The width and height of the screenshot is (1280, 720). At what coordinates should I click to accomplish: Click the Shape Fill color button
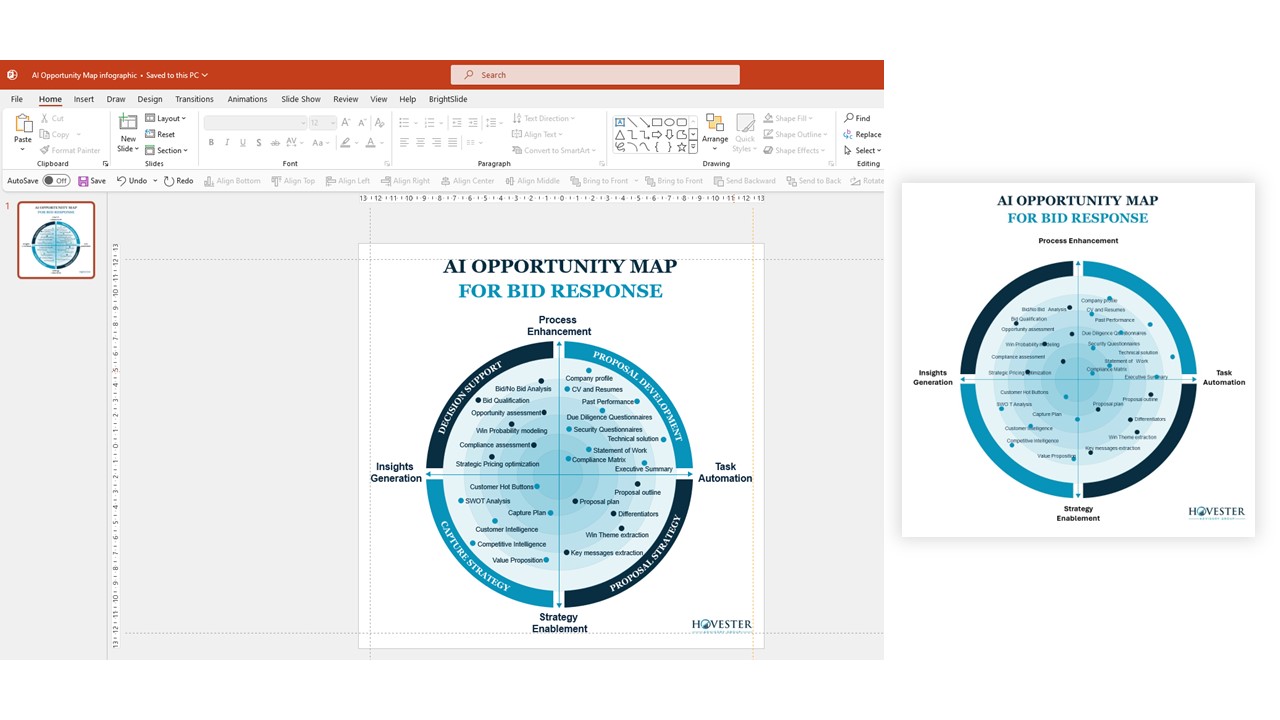[789, 118]
